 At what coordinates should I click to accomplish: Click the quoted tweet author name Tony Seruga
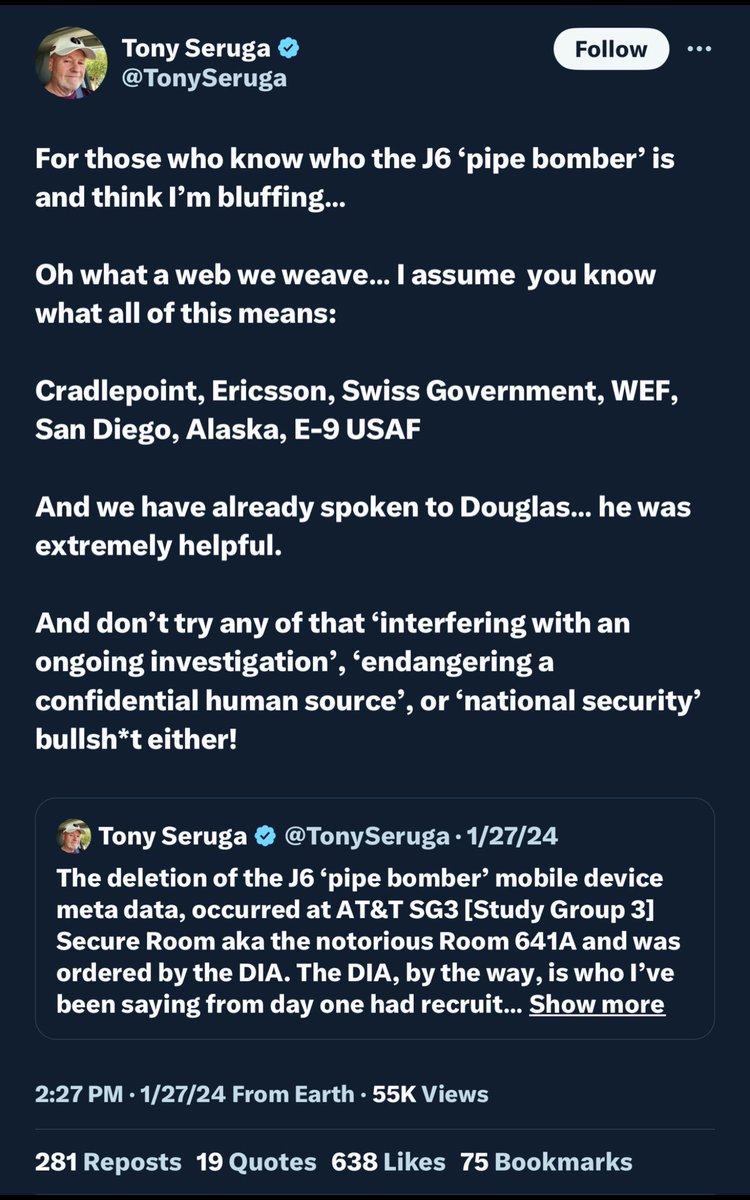174,836
